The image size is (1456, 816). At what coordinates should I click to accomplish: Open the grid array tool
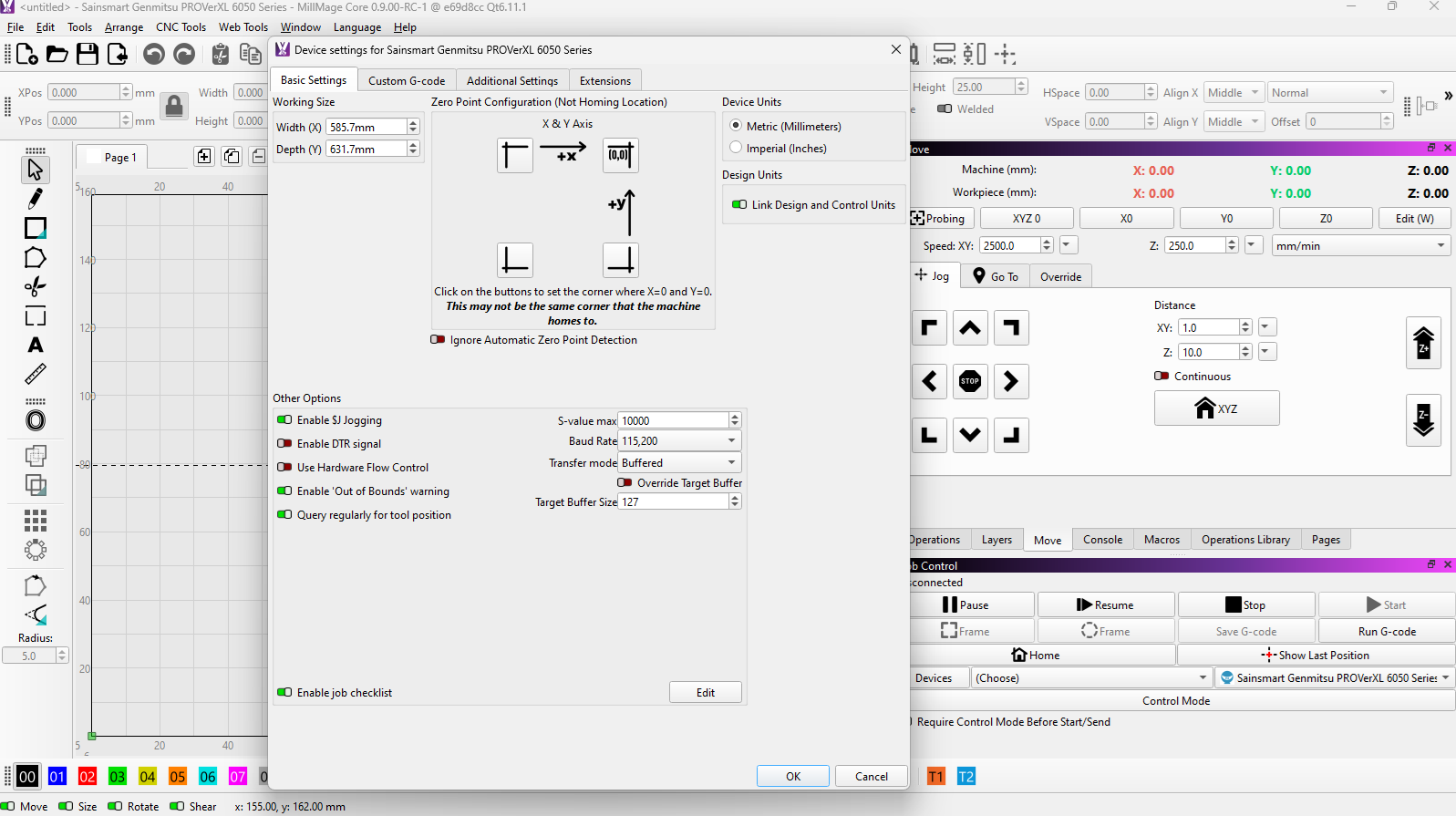[x=36, y=521]
